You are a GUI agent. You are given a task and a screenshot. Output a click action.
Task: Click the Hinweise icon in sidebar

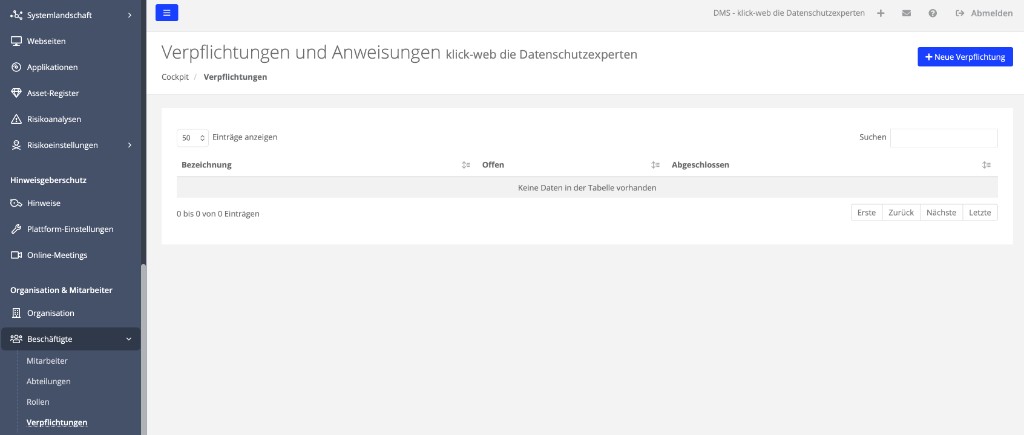[x=16, y=203]
